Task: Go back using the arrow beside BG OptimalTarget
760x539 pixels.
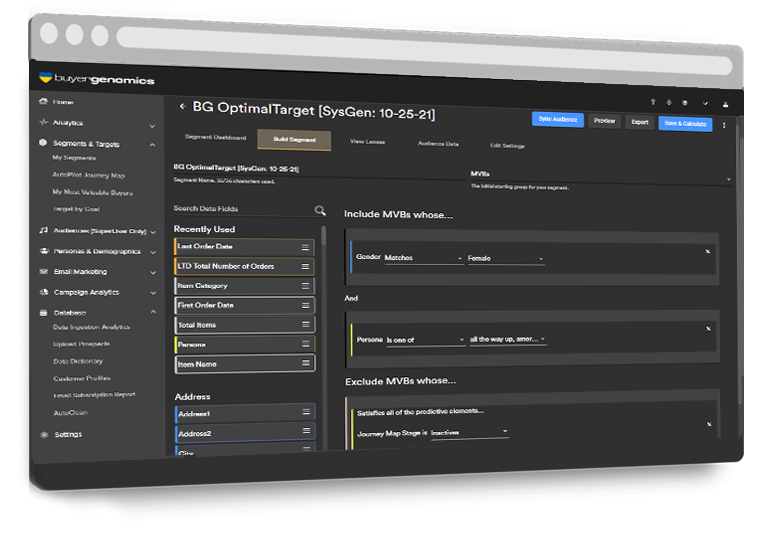Action: tap(182, 106)
